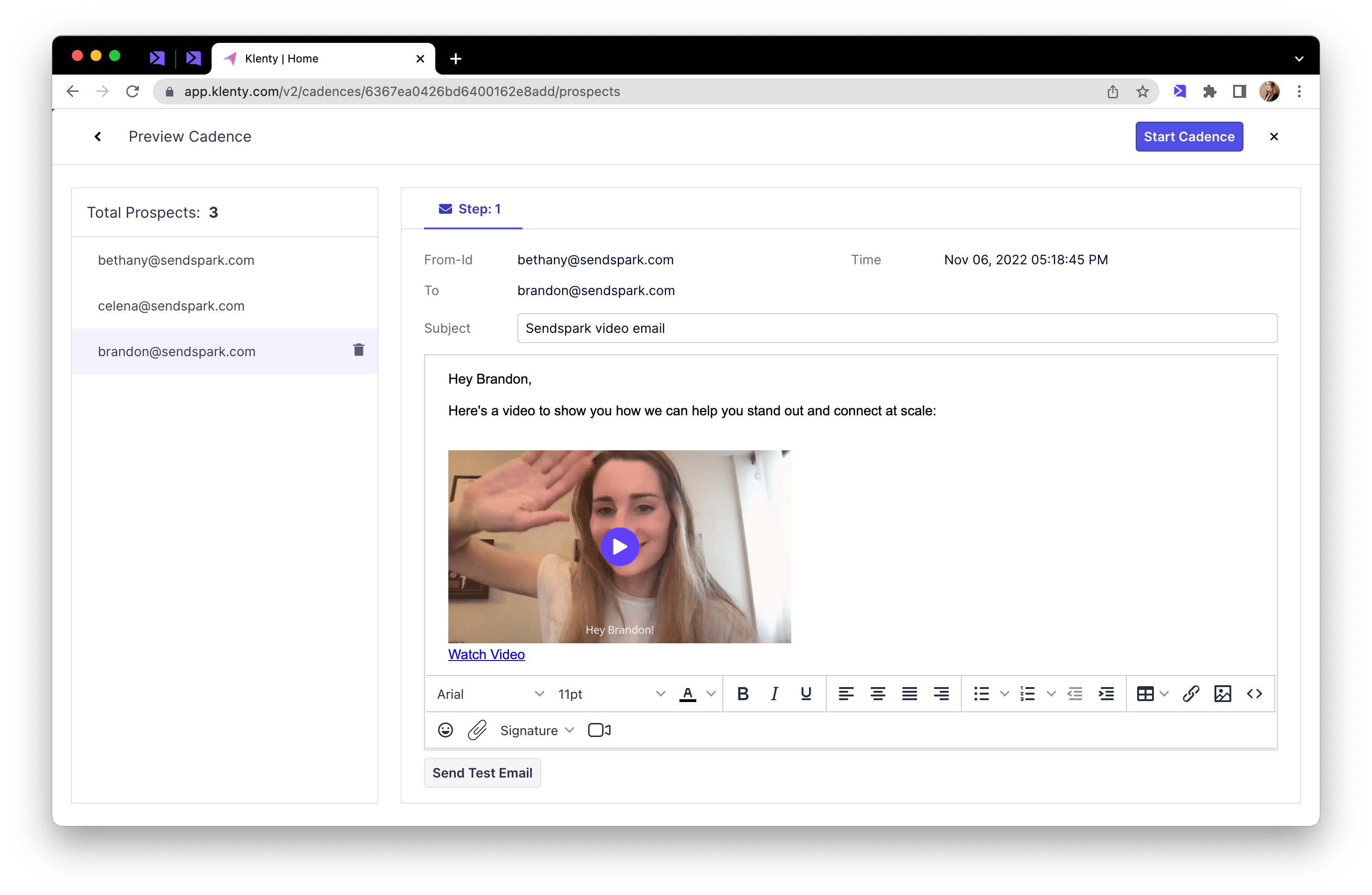Change the text color with the A icon

pyautogui.click(x=688, y=694)
